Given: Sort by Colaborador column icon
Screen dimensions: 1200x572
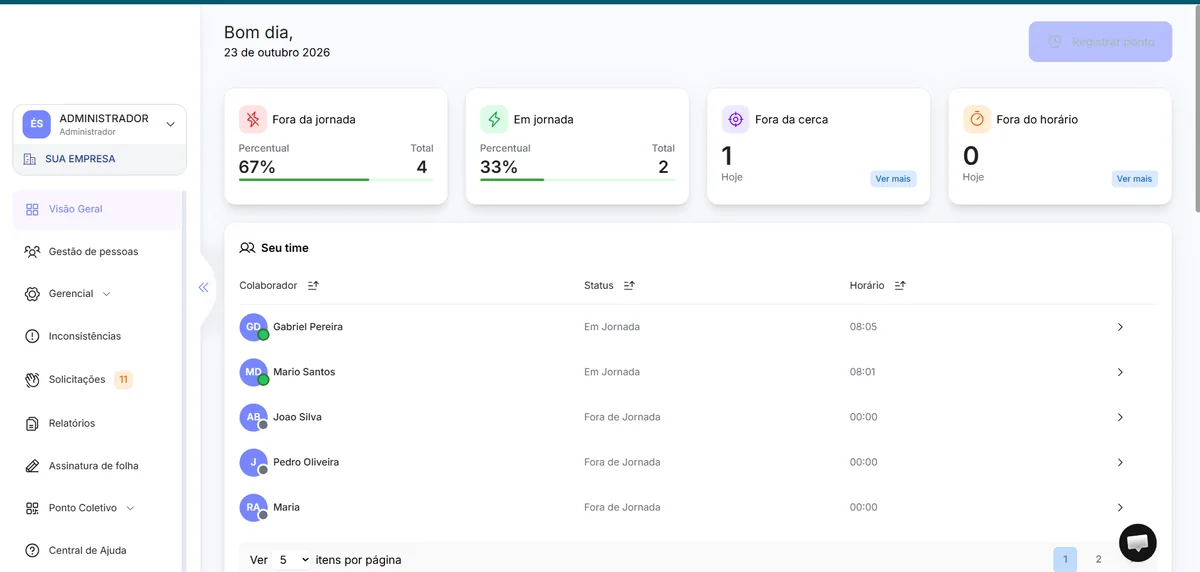Looking at the screenshot, I should tap(313, 285).
